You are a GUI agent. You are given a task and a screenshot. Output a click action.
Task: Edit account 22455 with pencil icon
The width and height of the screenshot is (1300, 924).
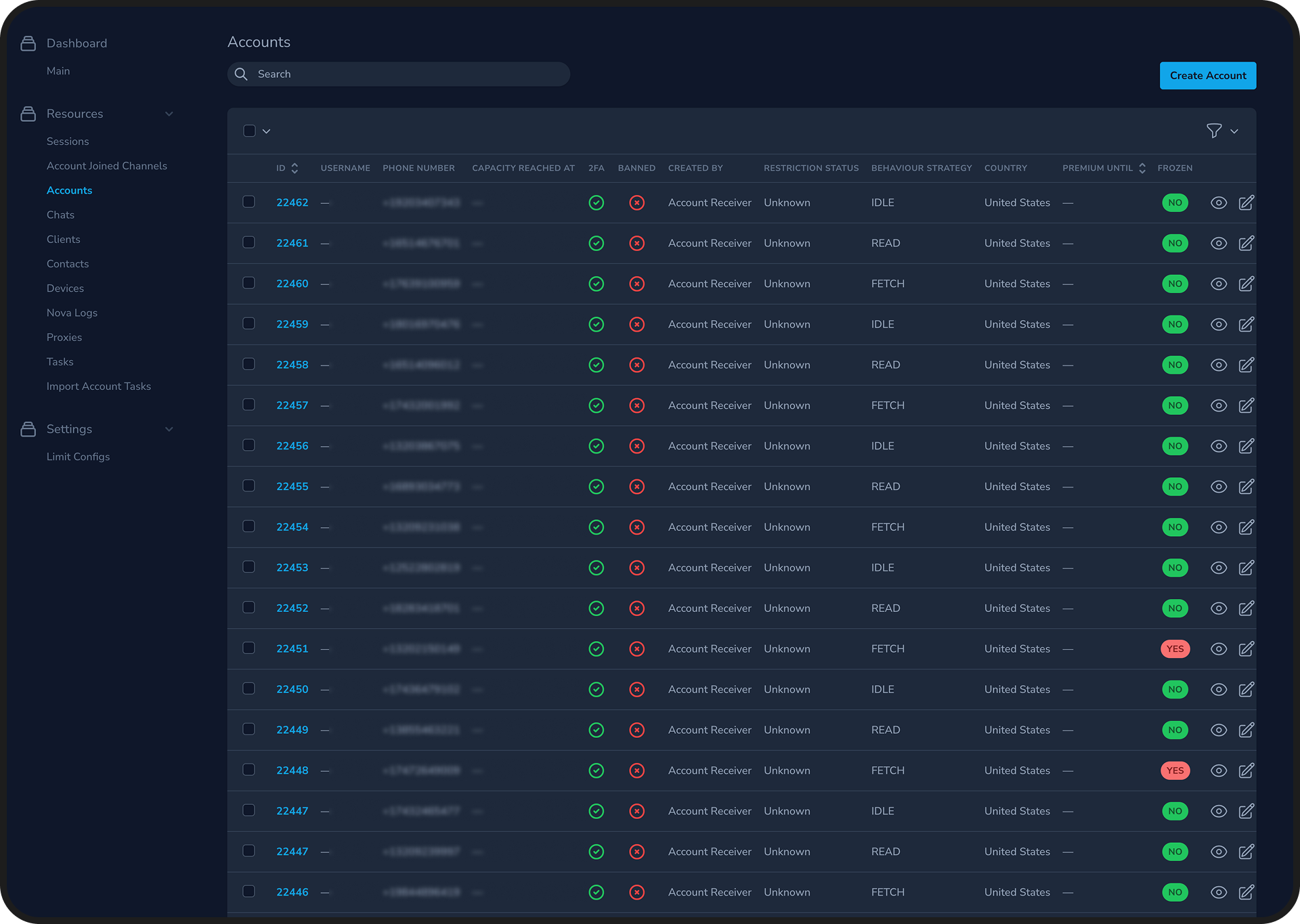coord(1247,487)
